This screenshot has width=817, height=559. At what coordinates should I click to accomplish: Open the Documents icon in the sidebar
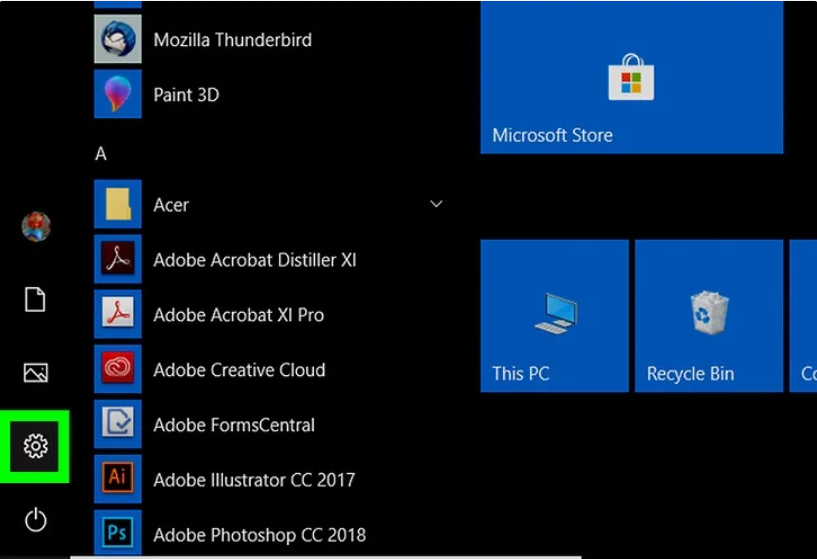click(35, 300)
